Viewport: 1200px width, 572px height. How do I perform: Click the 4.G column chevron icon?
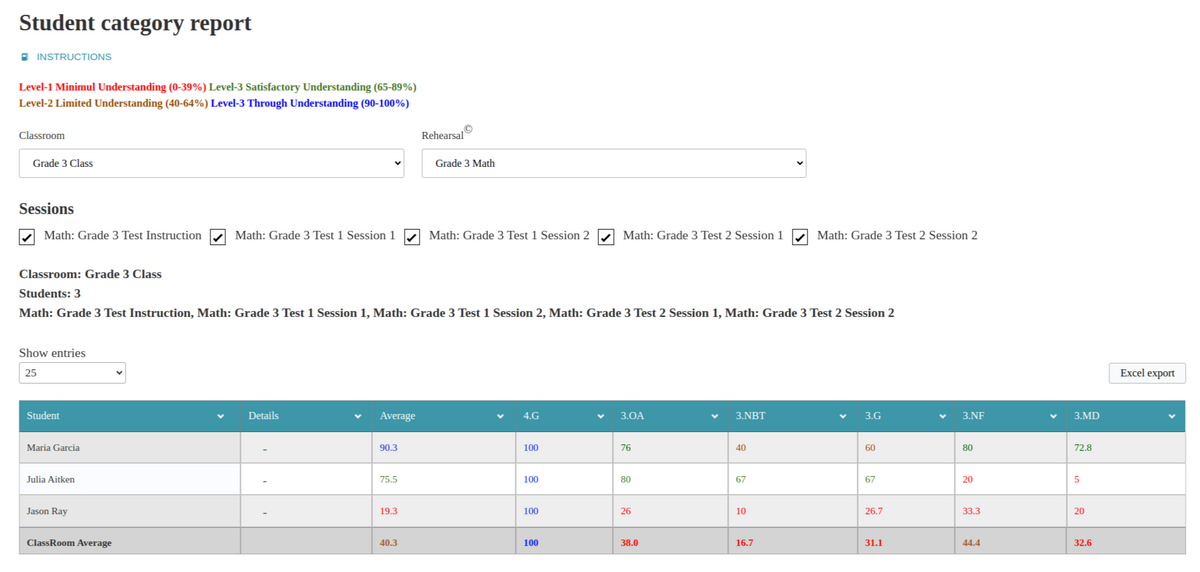[600, 416]
